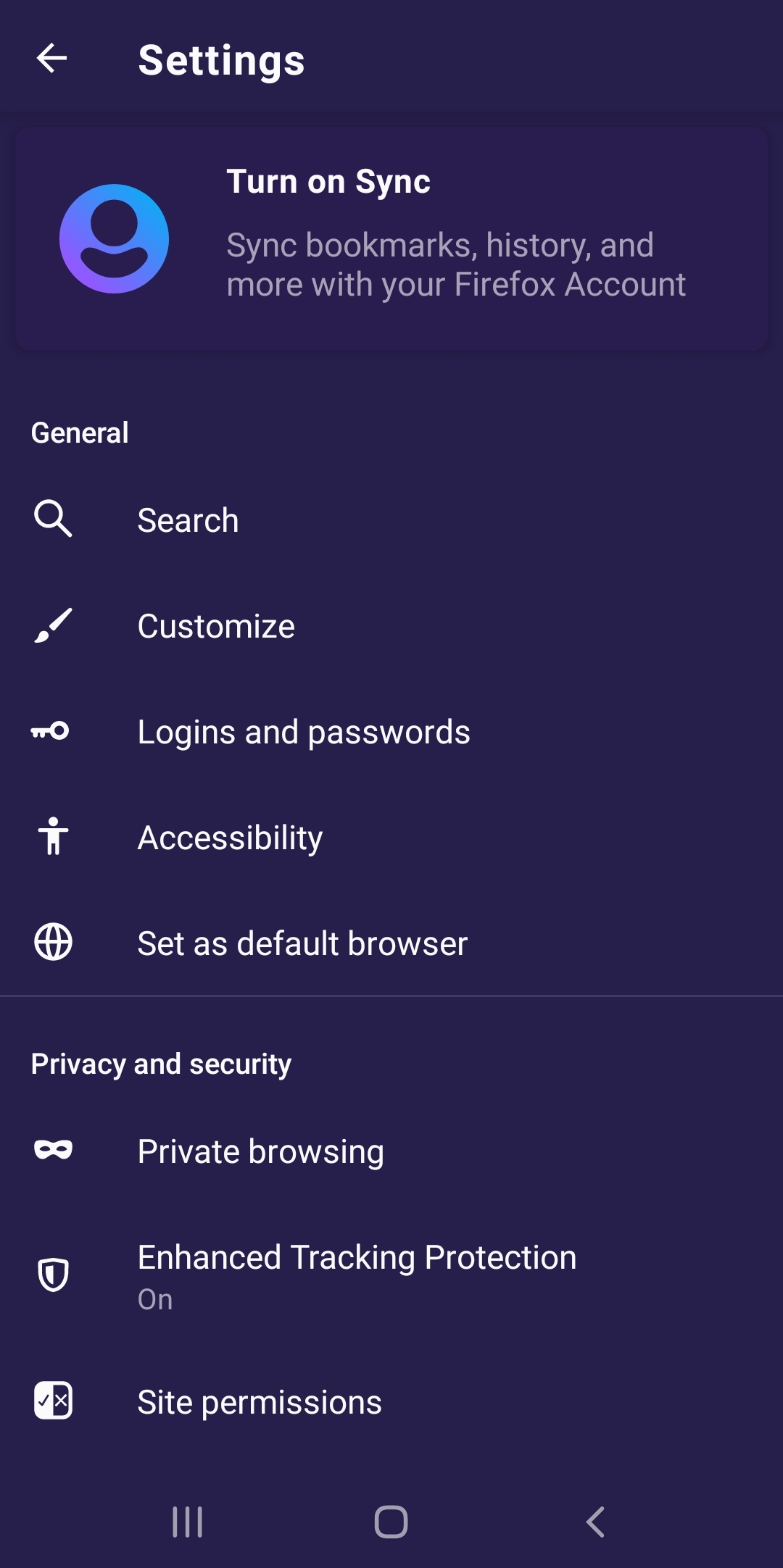
Task: Tap the paintbrush Customize icon
Action: (x=53, y=625)
